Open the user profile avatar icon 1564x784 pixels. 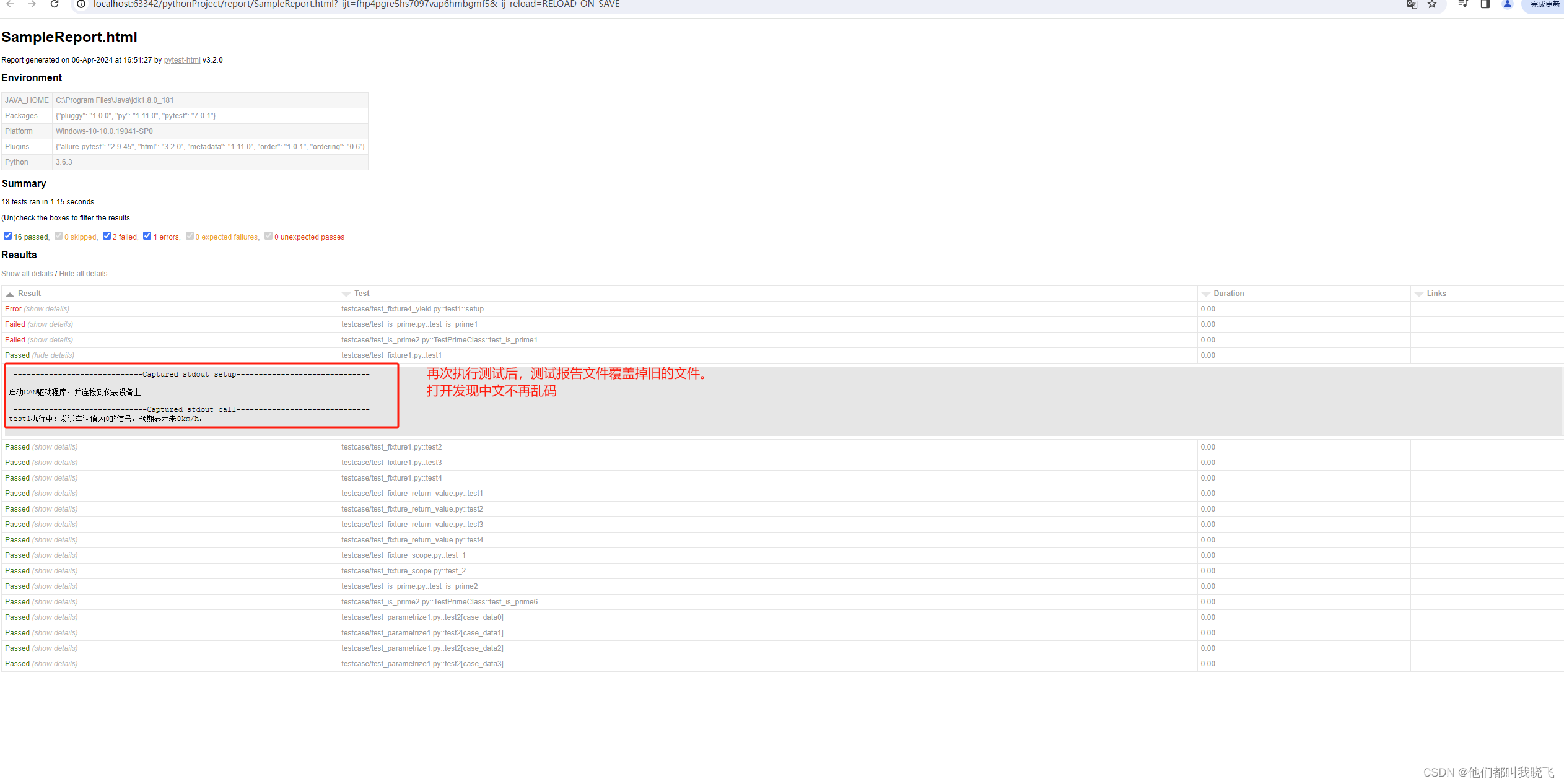pyautogui.click(x=1508, y=4)
